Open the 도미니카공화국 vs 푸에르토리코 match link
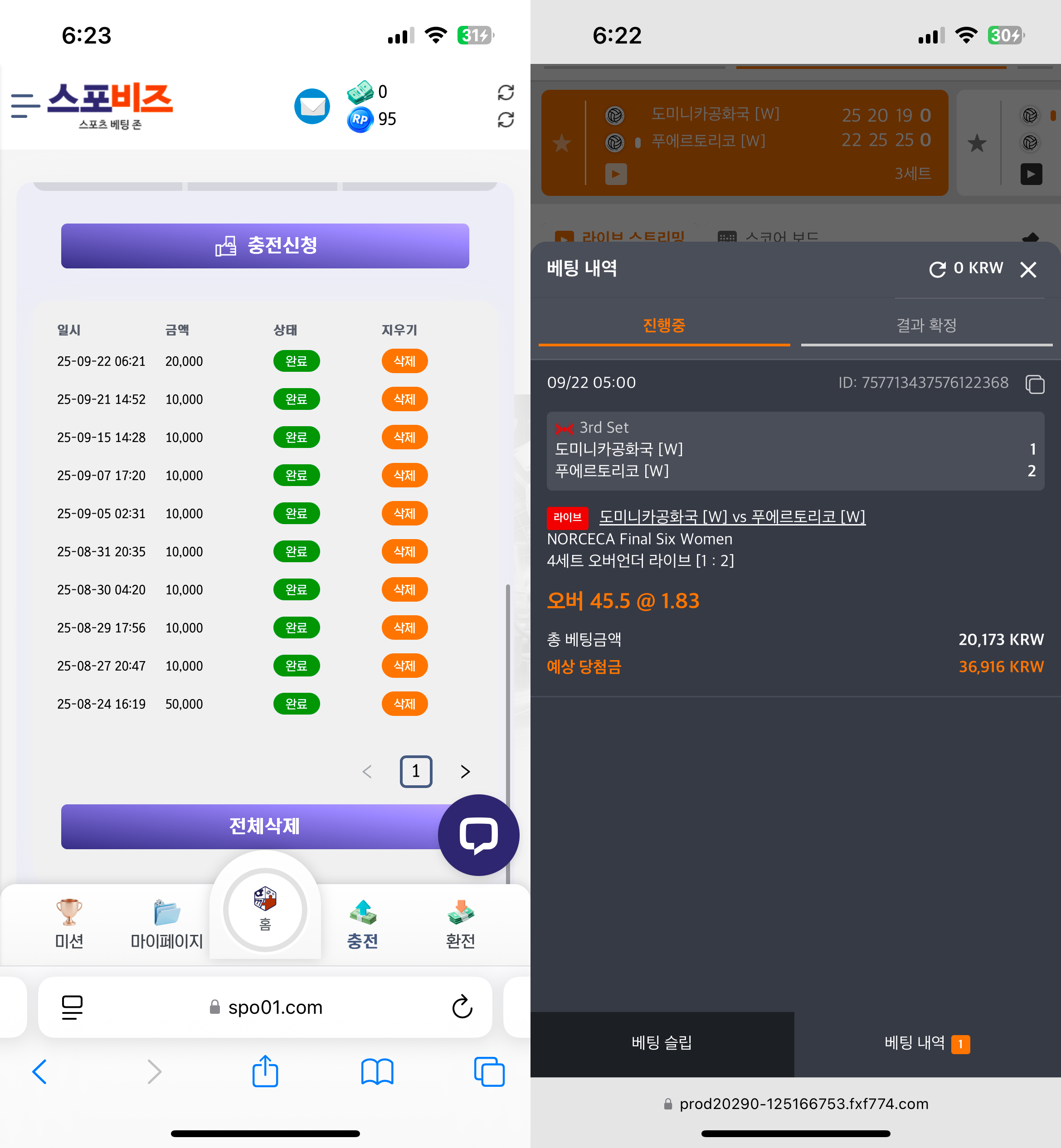The image size is (1061, 1148). tap(732, 516)
